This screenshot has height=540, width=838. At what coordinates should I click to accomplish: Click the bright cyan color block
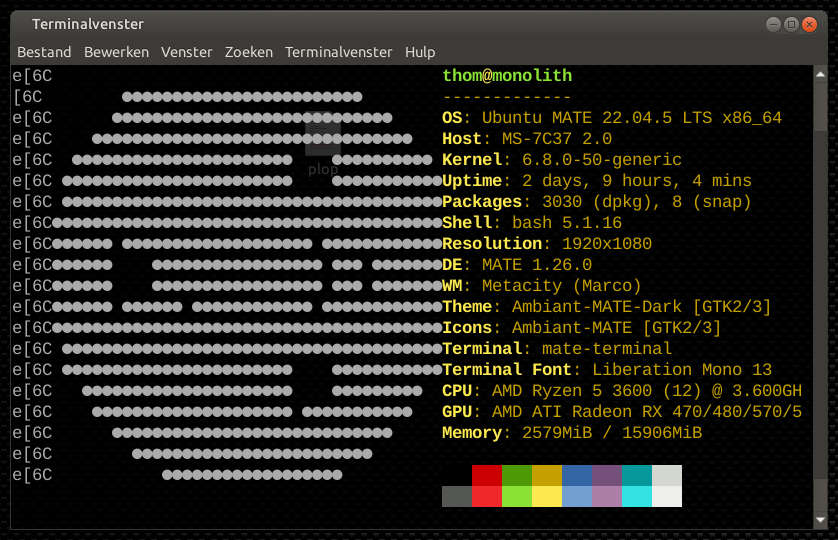[637, 496]
